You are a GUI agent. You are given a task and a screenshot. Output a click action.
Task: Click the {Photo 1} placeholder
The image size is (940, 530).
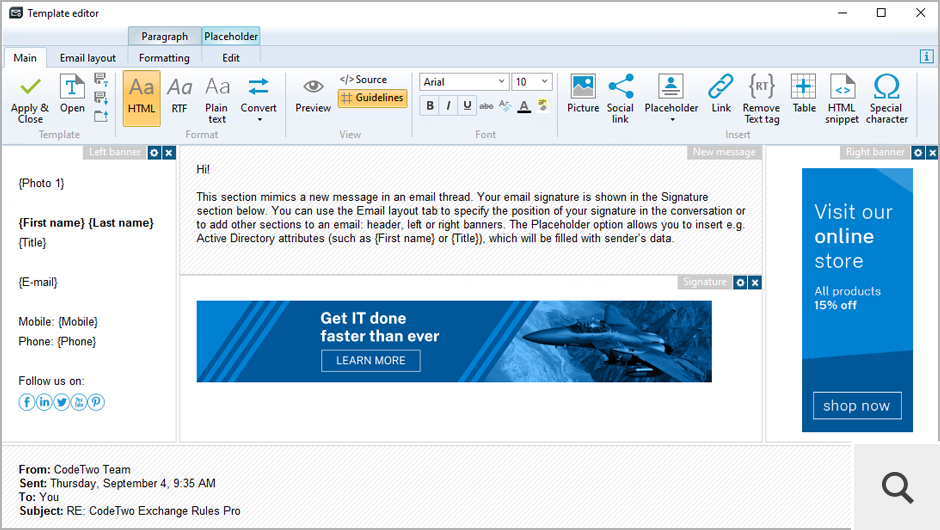click(x=41, y=183)
